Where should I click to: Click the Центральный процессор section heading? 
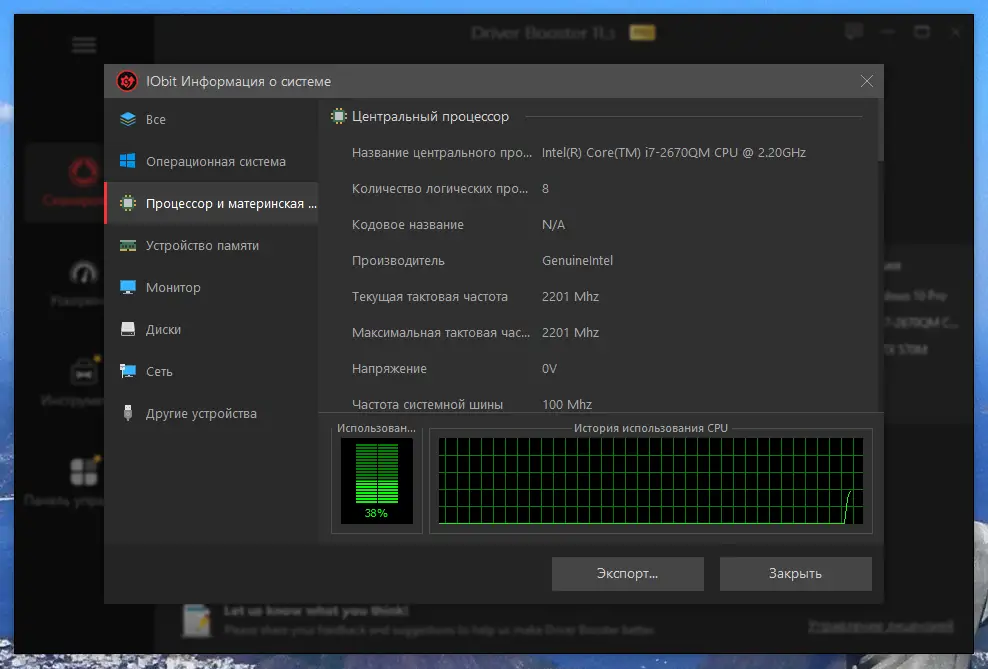click(x=430, y=117)
